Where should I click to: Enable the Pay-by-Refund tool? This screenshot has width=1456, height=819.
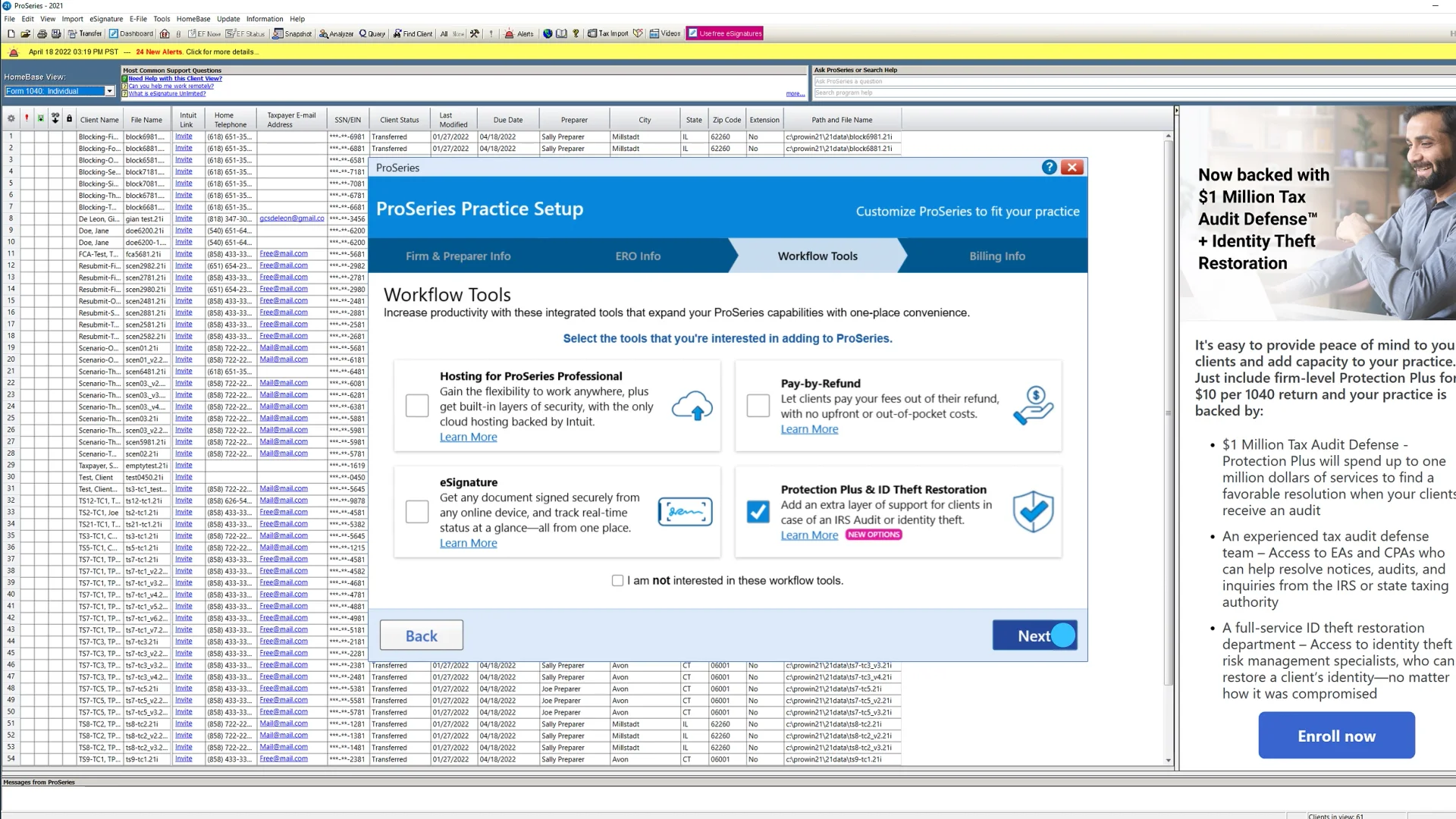pos(758,406)
